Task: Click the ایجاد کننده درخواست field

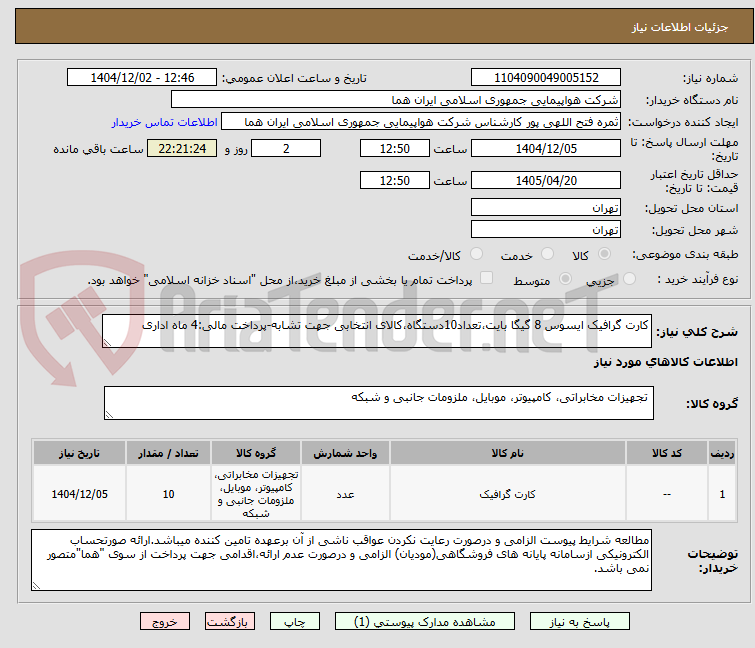Action: click(x=421, y=122)
